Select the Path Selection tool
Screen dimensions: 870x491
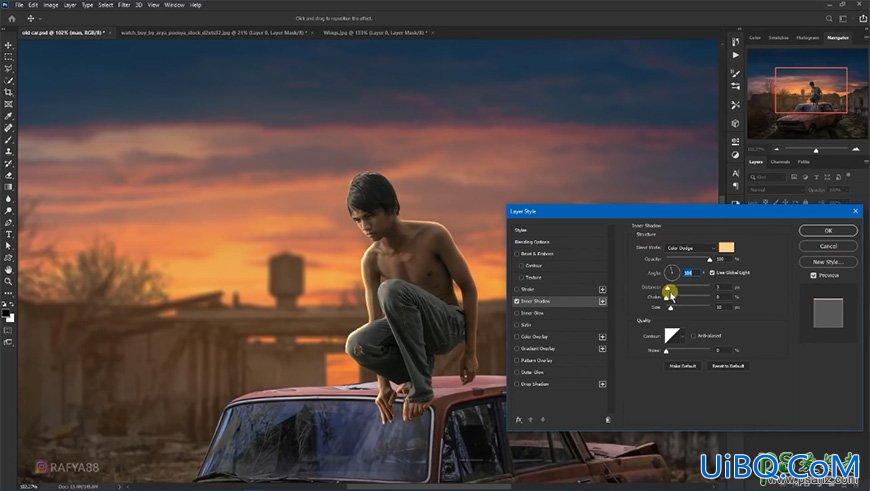click(8, 246)
